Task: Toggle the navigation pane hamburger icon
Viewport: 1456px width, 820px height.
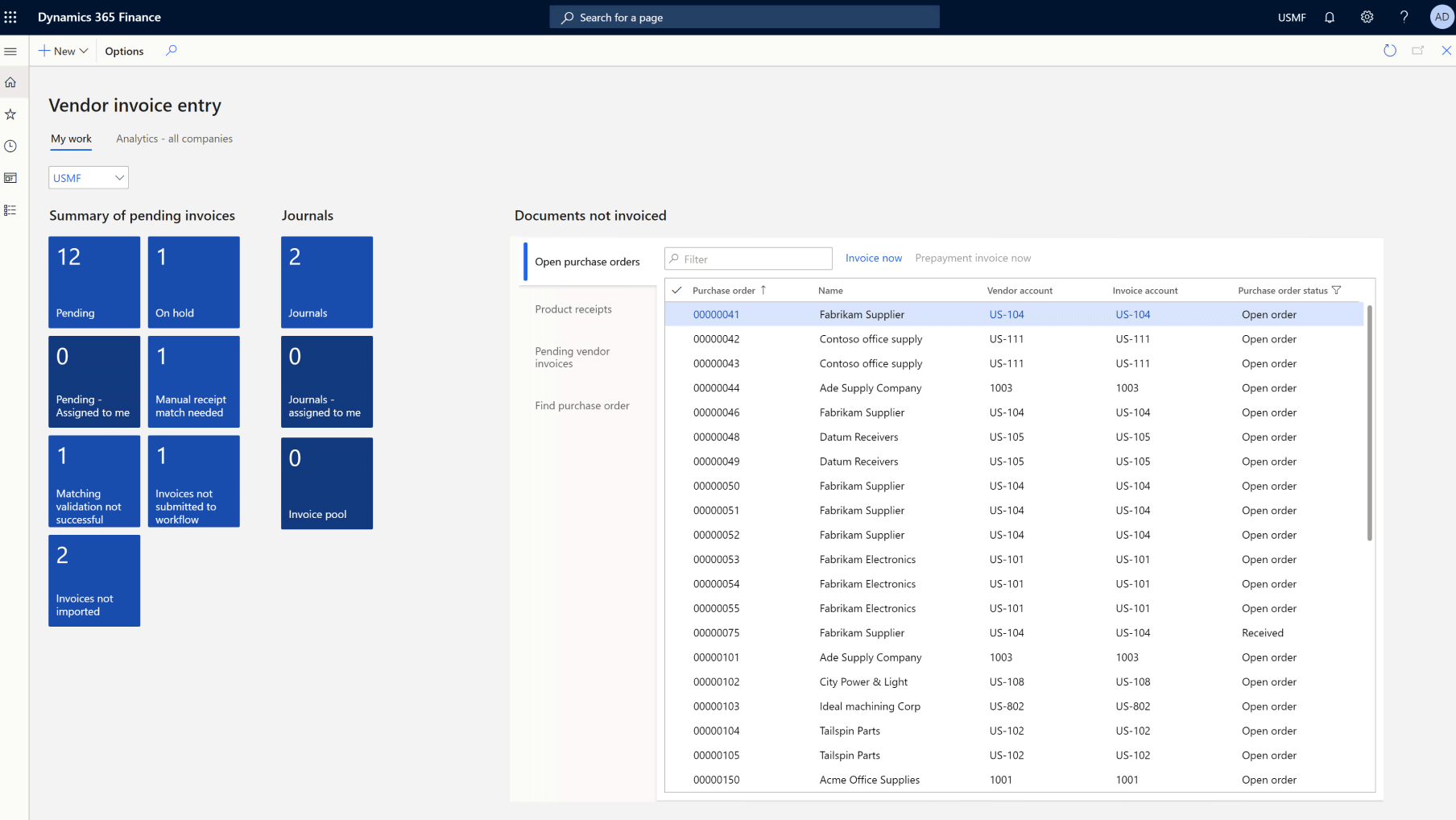Action: (x=10, y=51)
